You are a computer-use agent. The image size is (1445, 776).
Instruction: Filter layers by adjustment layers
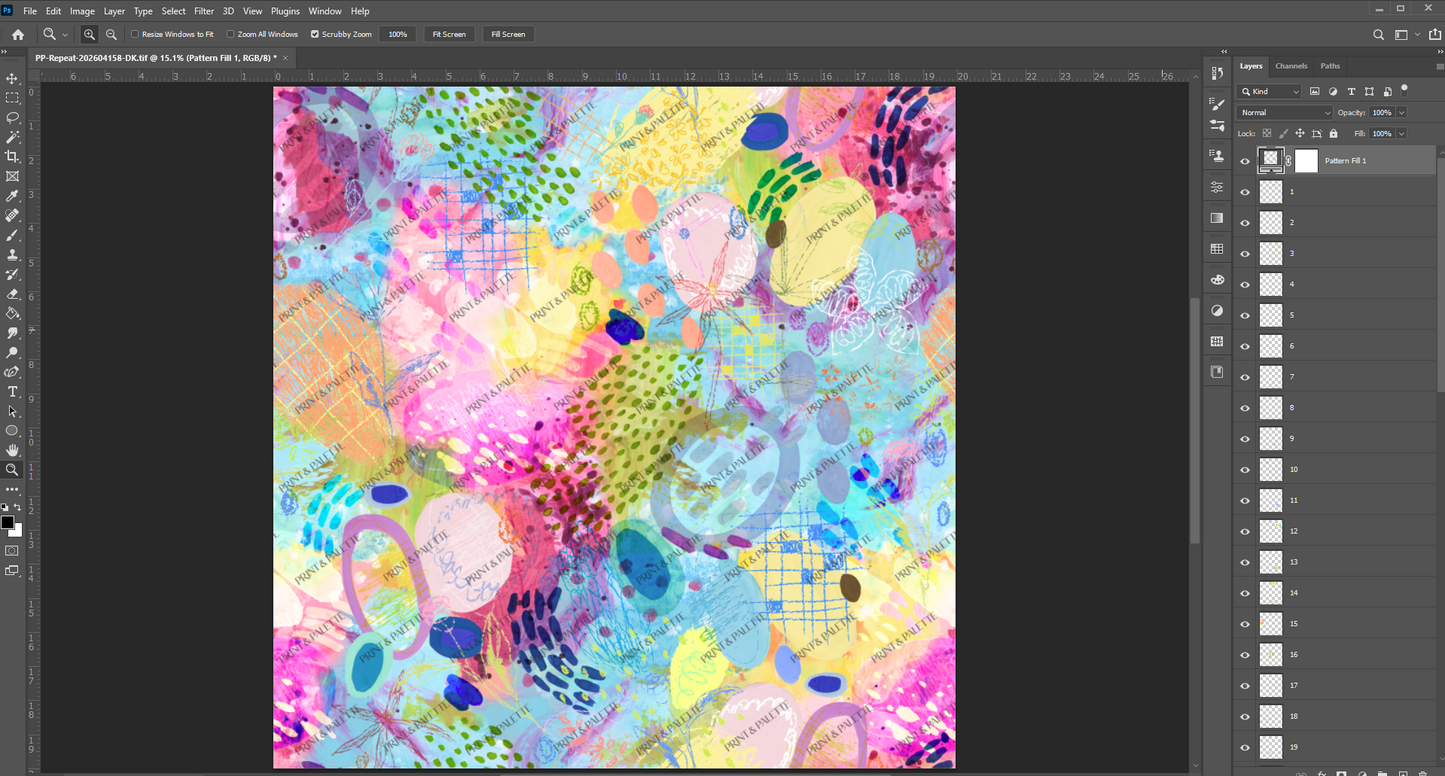(1333, 91)
